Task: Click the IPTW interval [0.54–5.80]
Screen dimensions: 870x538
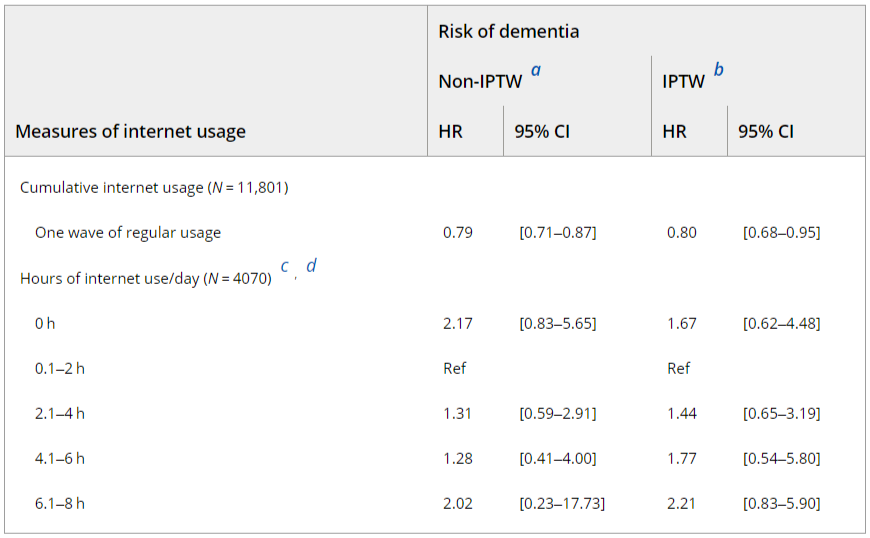Action: (x=781, y=458)
